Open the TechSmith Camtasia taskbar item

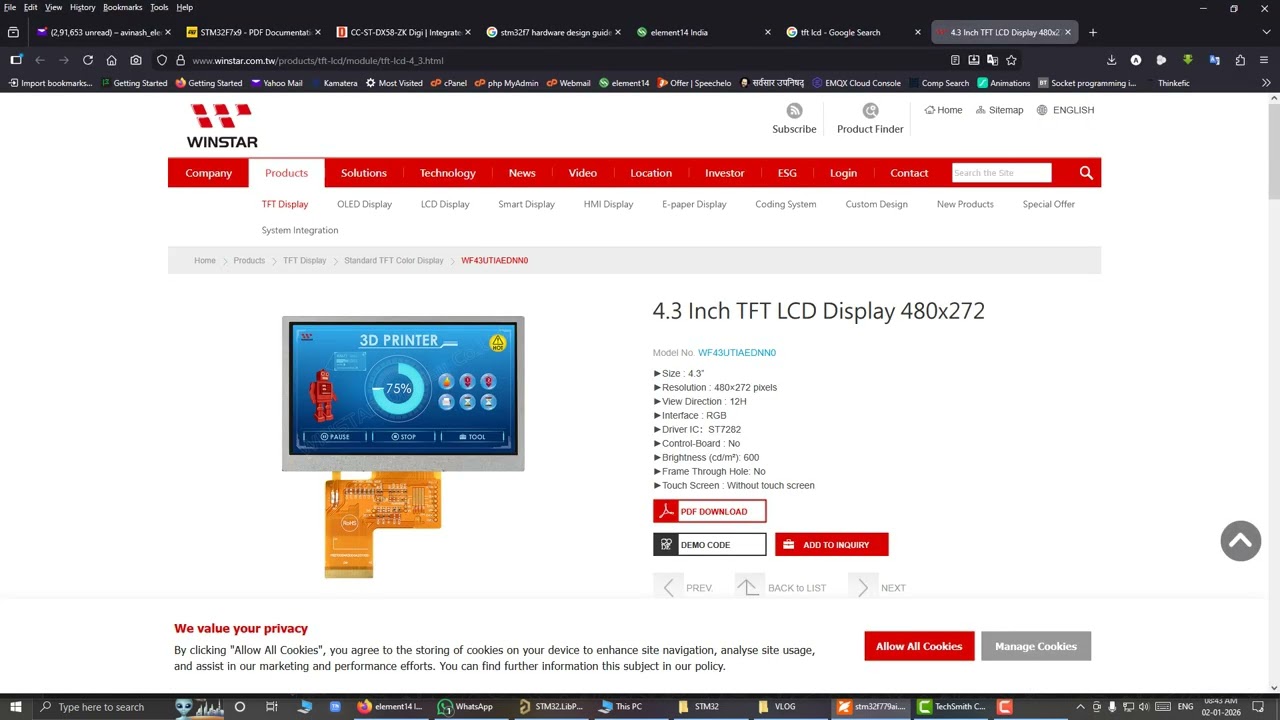pos(951,707)
